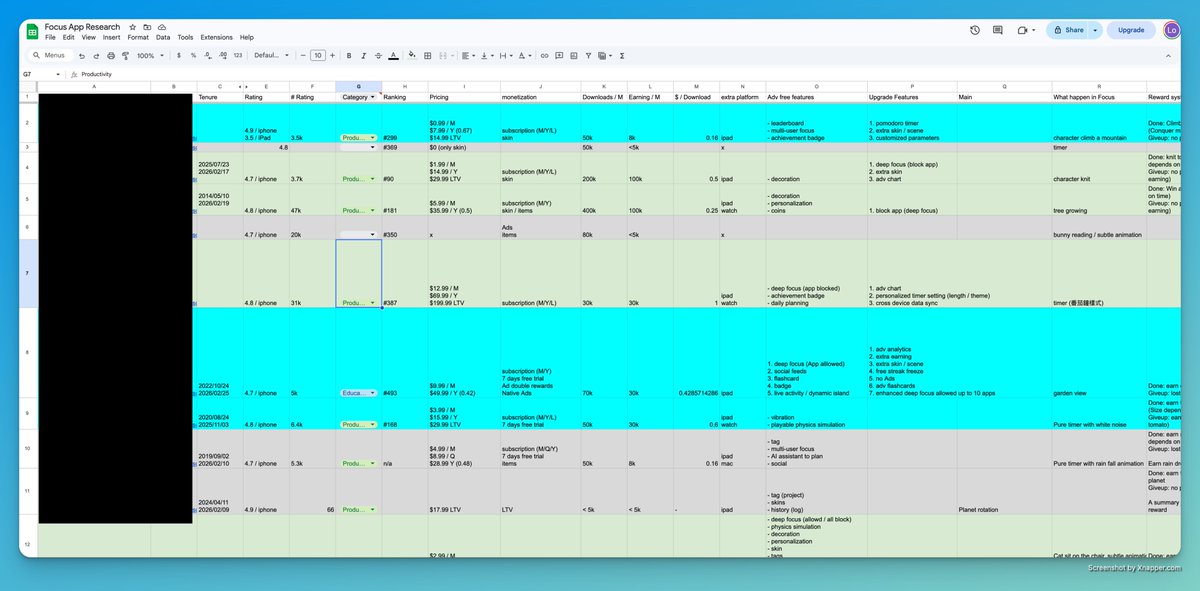Insert a comment from the toolbar
The width and height of the screenshot is (1200, 591).
[559, 55]
